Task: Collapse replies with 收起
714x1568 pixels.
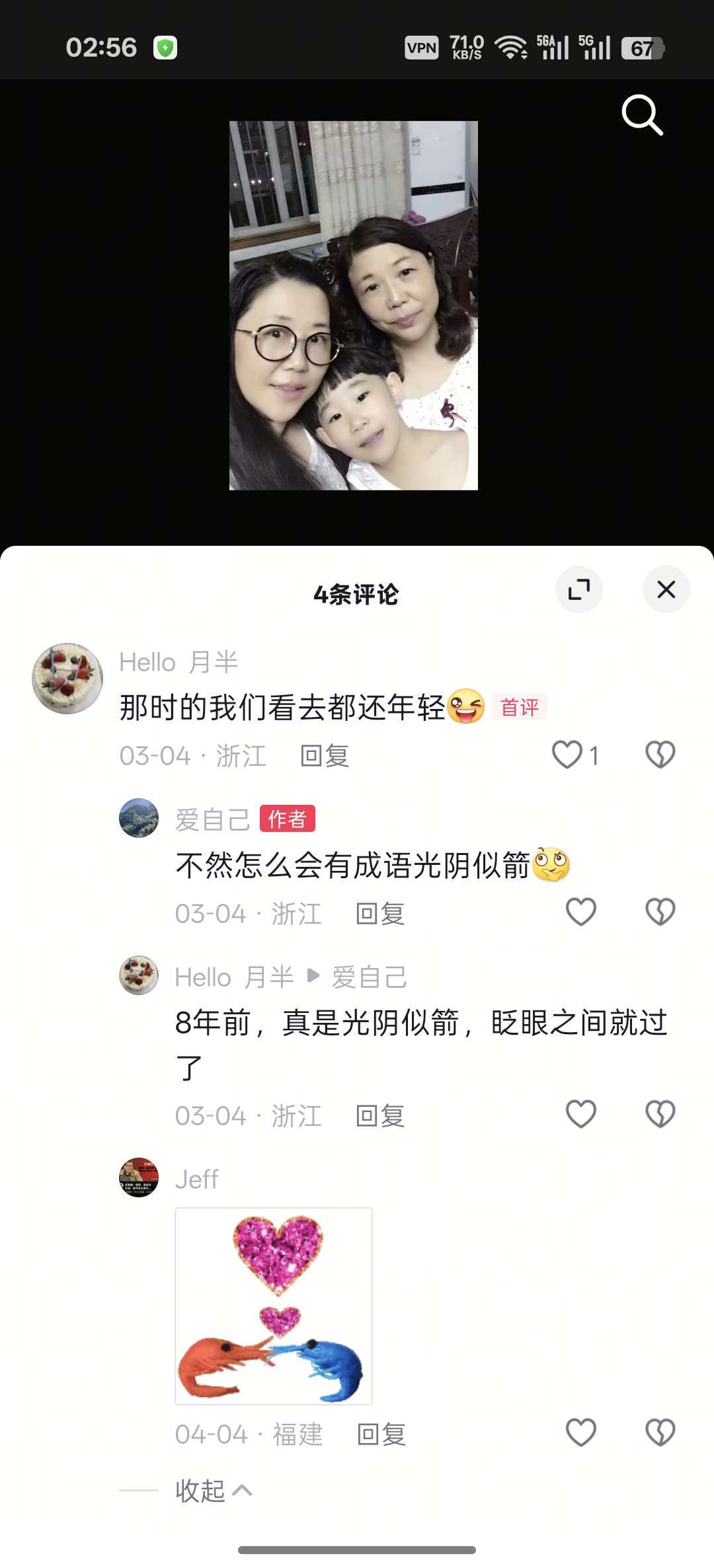Action: click(x=214, y=1491)
